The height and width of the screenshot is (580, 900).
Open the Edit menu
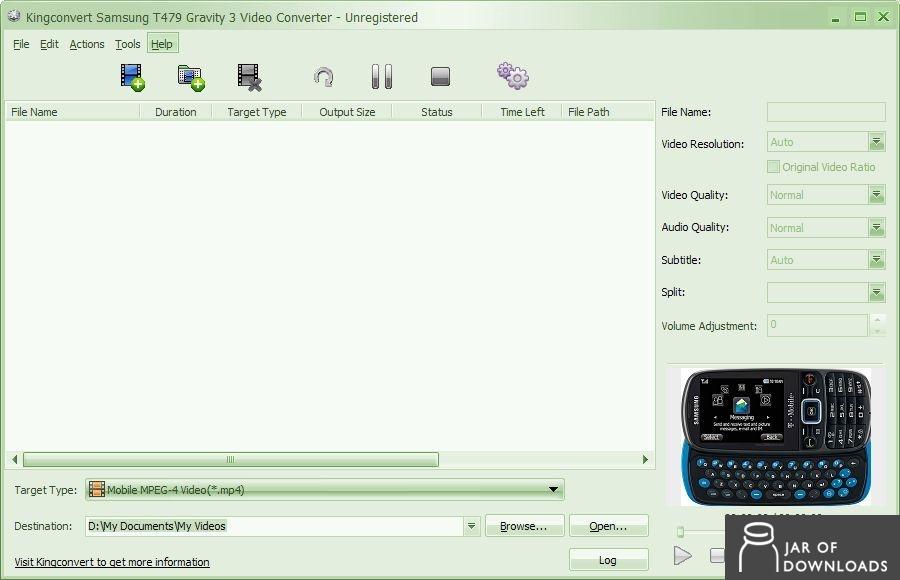(x=49, y=44)
